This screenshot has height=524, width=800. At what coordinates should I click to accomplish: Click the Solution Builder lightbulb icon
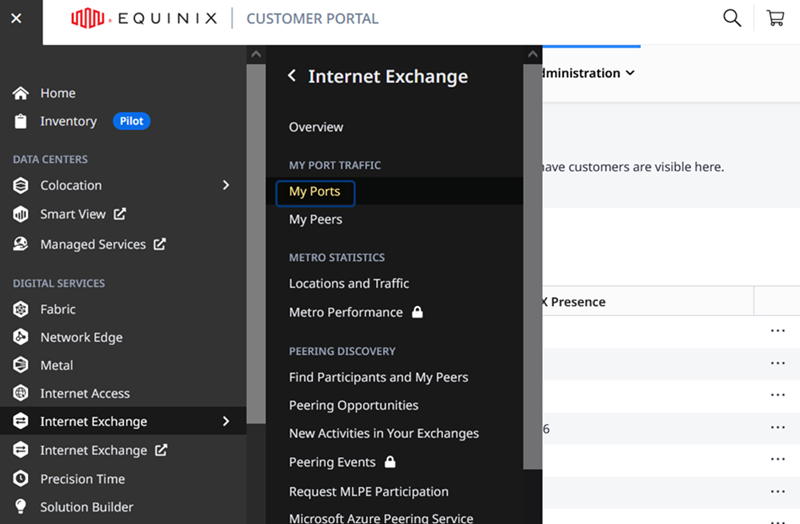pyautogui.click(x=20, y=507)
